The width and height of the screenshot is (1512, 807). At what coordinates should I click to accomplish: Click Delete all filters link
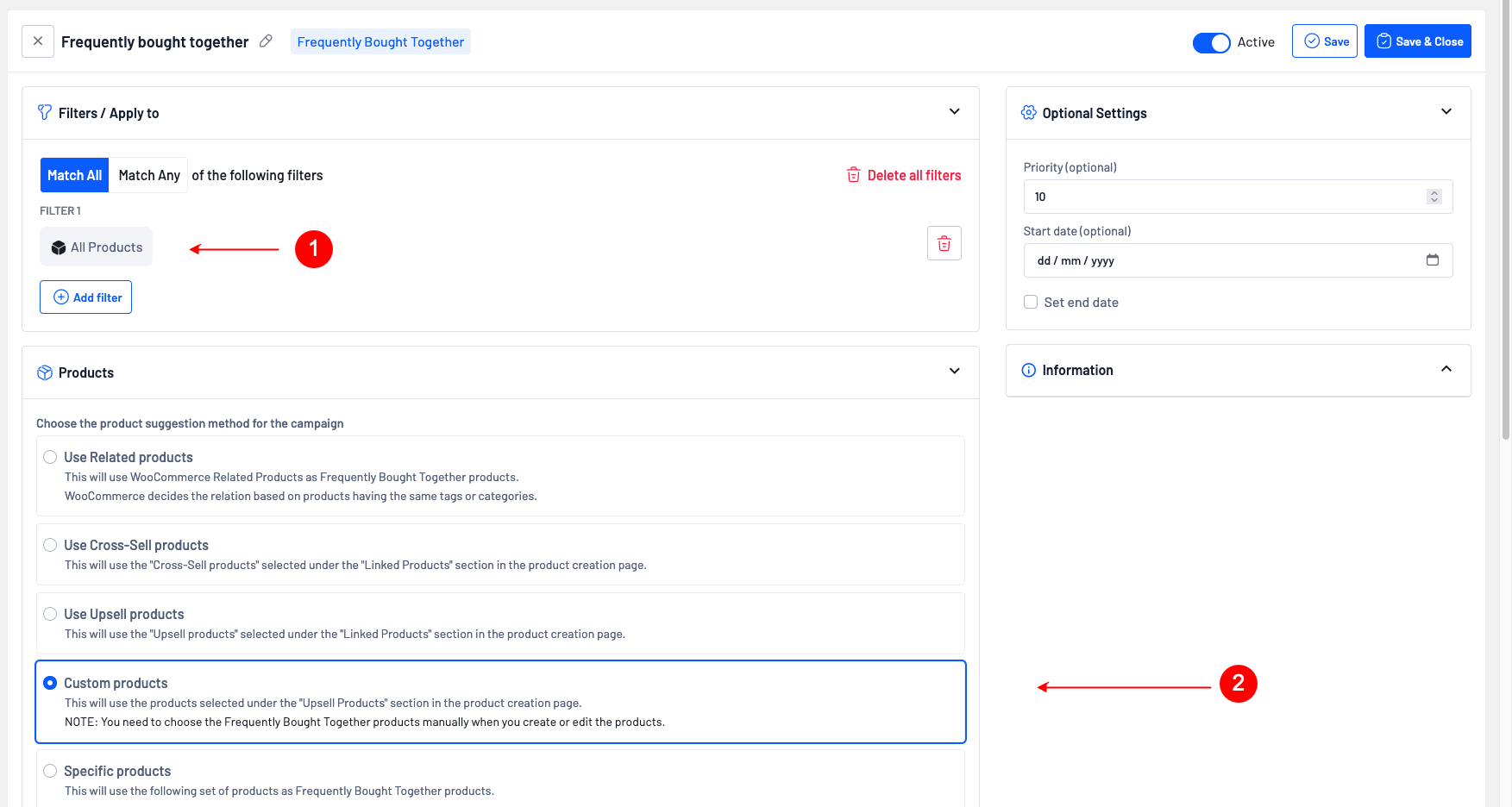tap(904, 176)
